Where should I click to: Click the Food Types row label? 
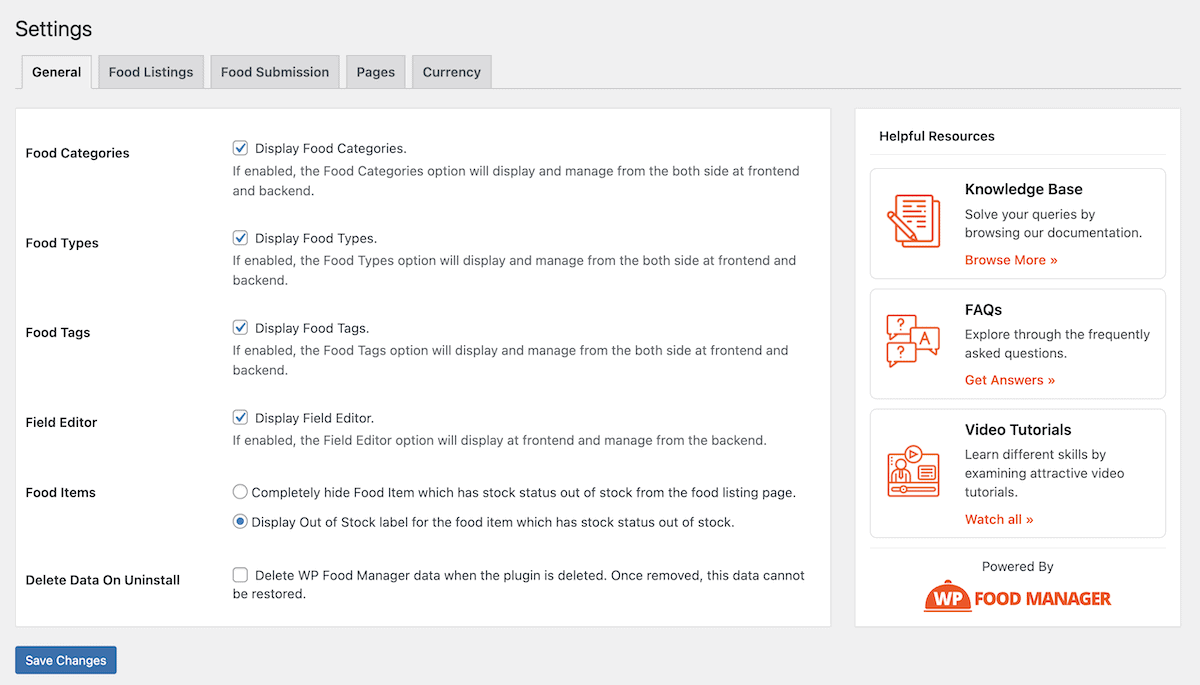62,243
